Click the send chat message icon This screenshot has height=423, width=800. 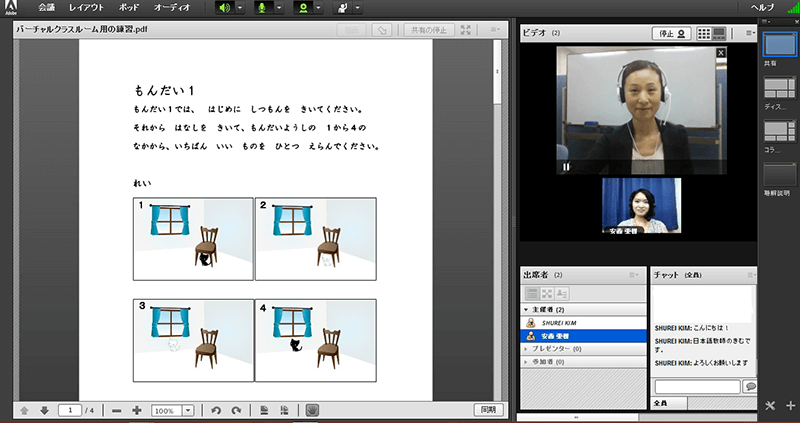(750, 386)
